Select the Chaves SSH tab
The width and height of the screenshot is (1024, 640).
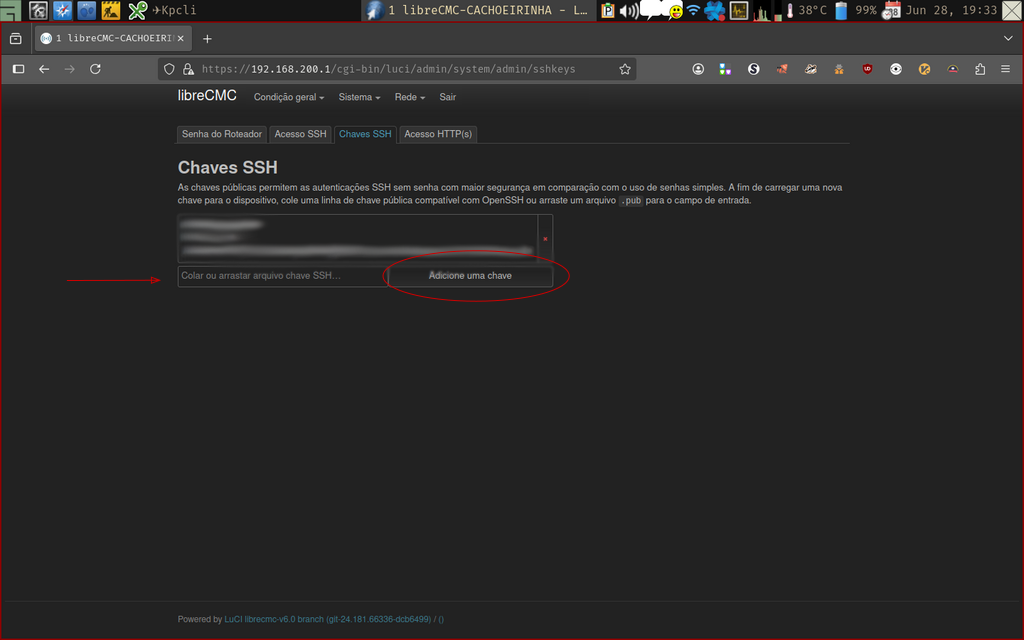click(x=365, y=135)
